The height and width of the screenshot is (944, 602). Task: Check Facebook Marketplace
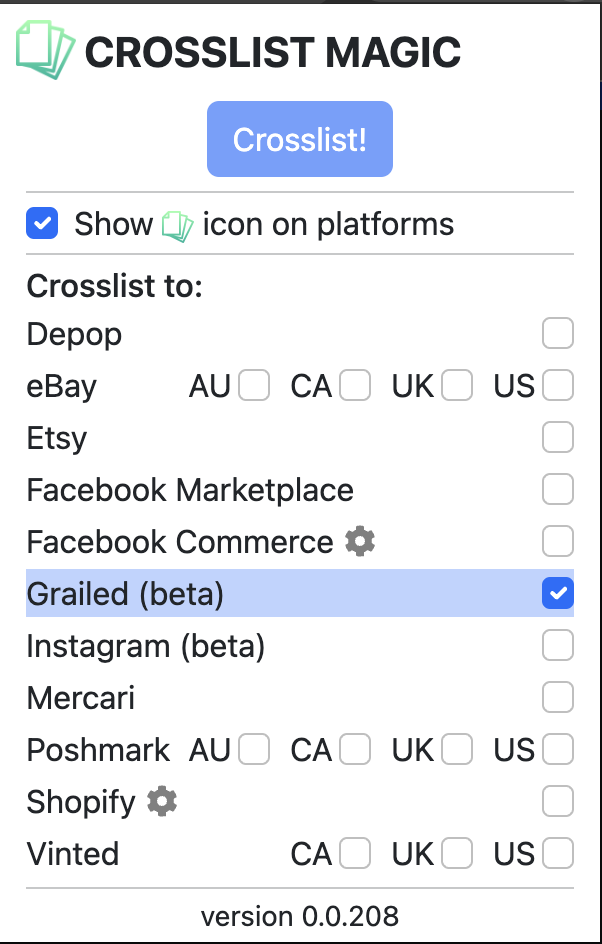point(557,489)
